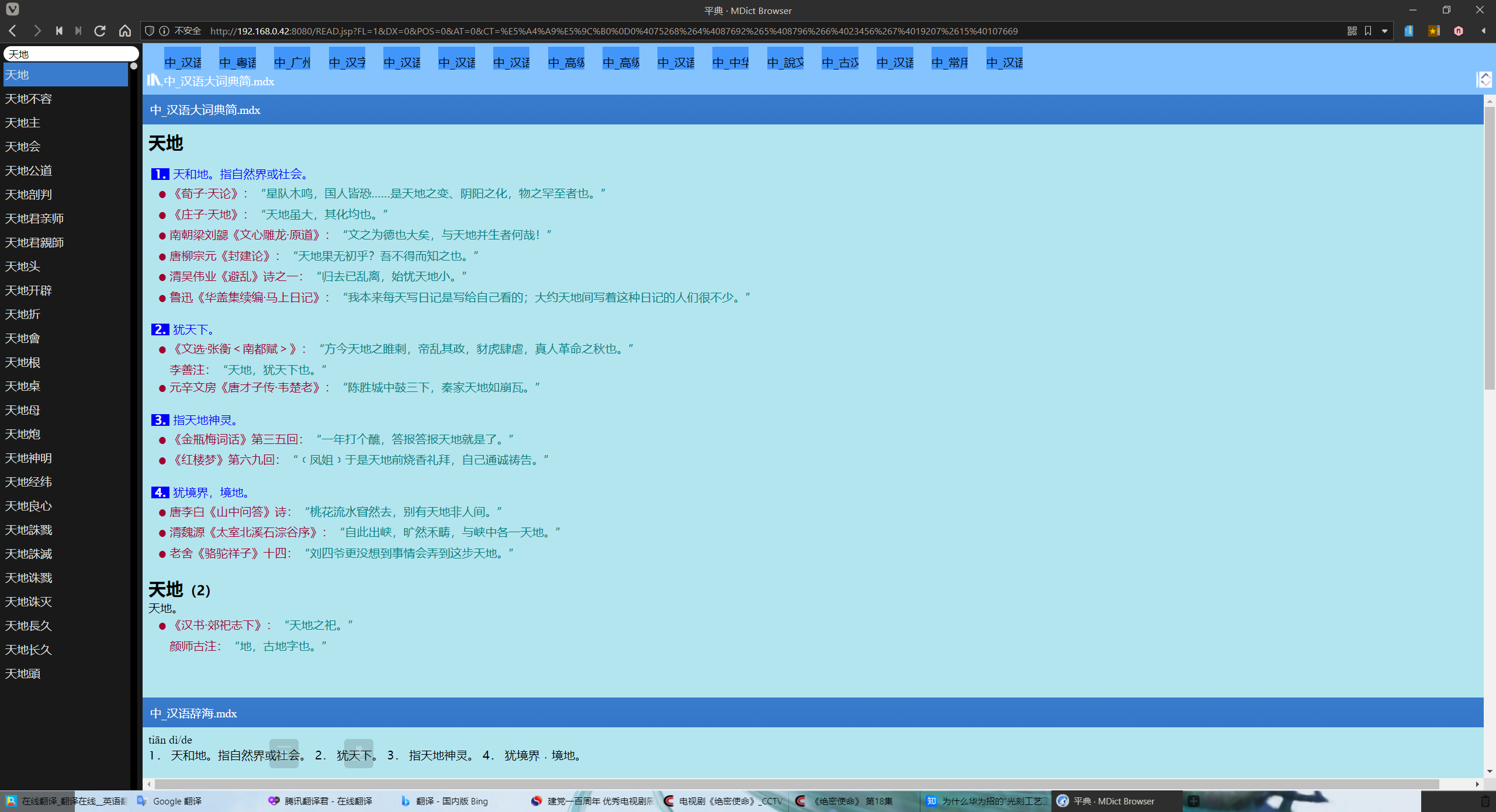Select the 中_說文 dictionary tab
The image size is (1496, 812).
pyautogui.click(x=785, y=62)
